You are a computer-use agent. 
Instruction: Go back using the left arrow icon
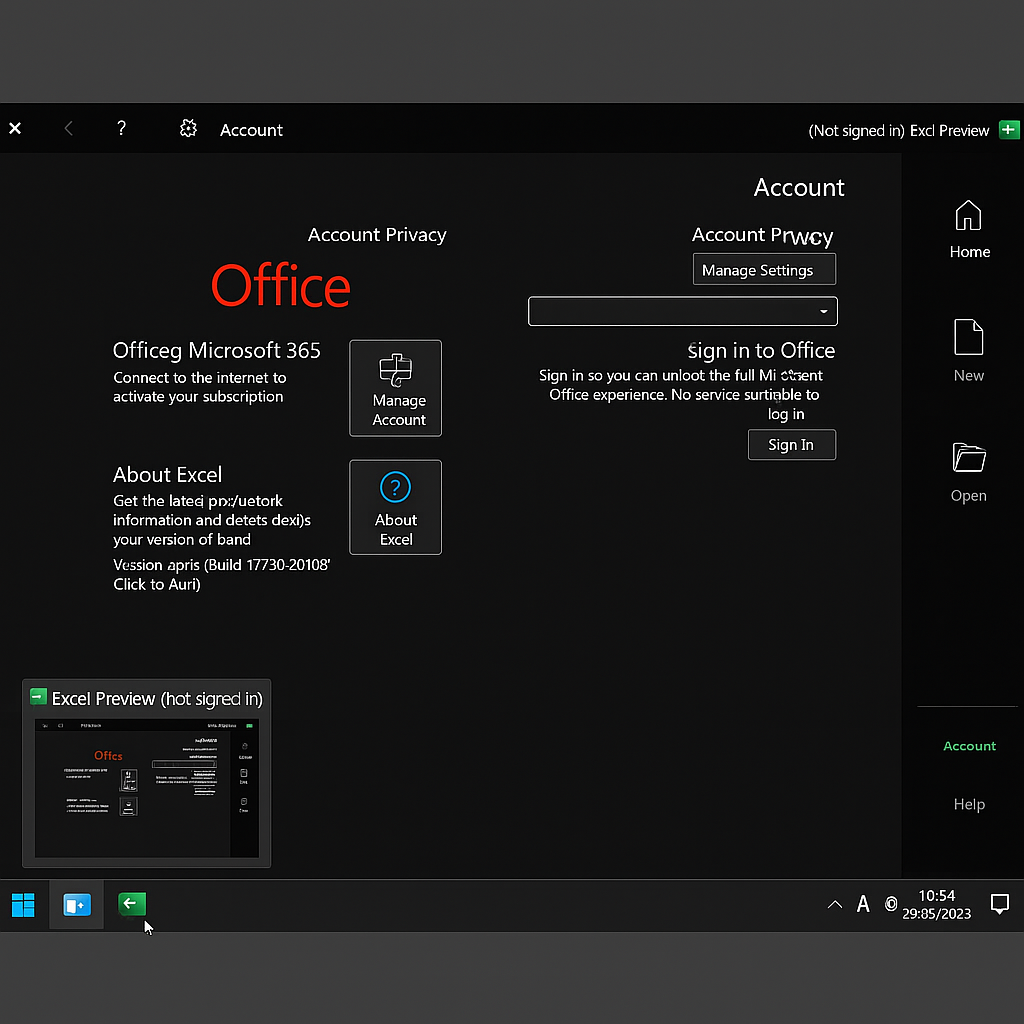69,129
